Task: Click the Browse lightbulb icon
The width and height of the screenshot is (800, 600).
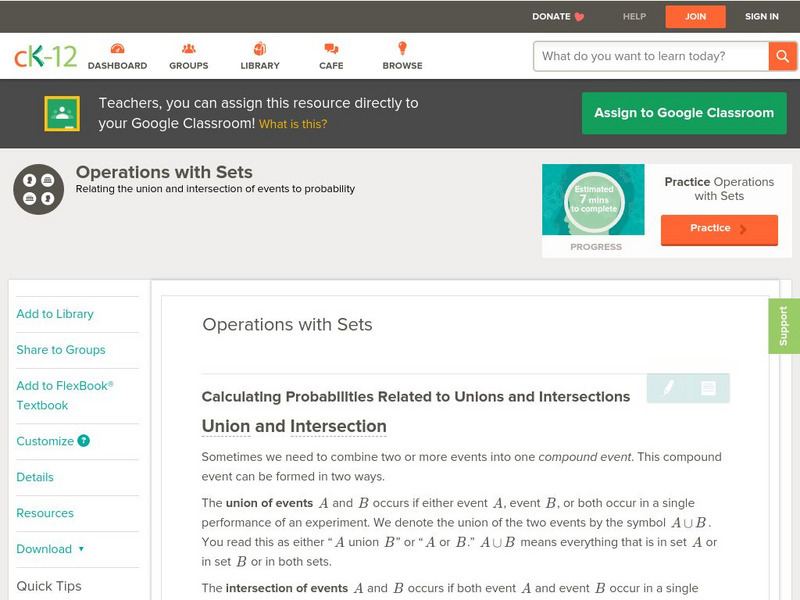Action: (x=402, y=49)
